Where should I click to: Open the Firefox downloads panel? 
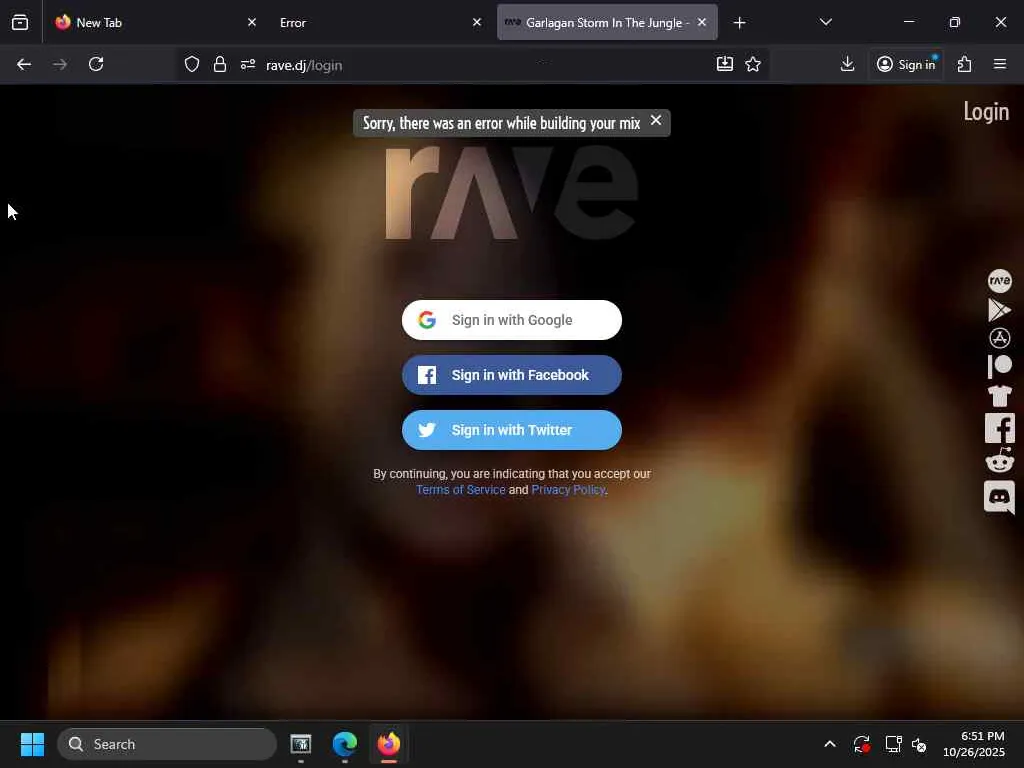pyautogui.click(x=848, y=64)
